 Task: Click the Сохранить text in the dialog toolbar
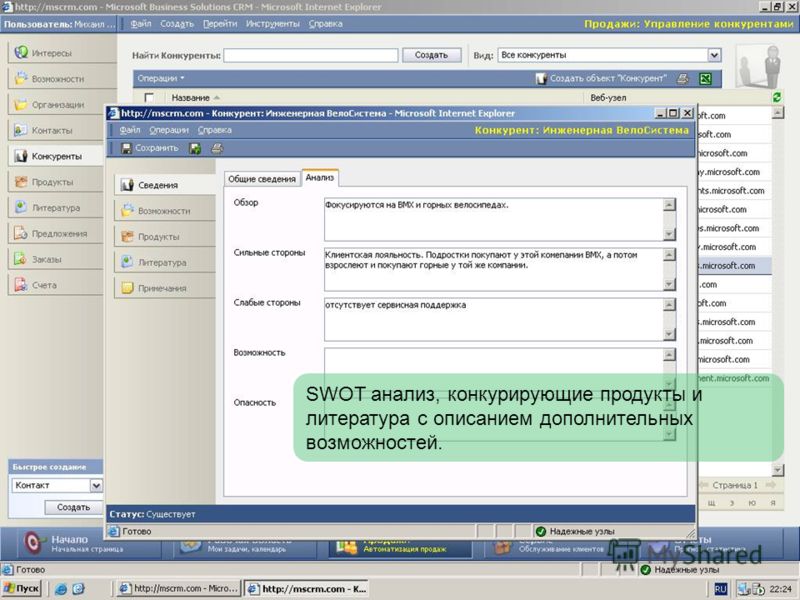point(157,148)
